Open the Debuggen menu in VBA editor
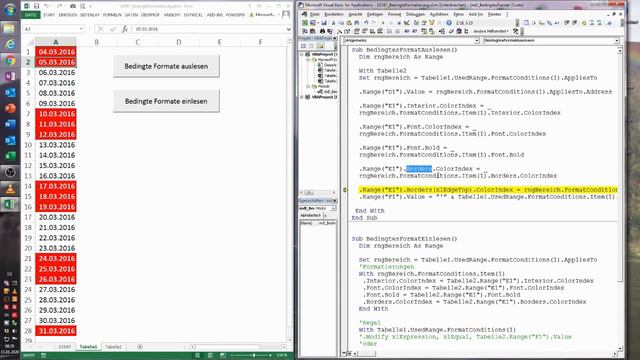Screen dimensions: 640x360 pyautogui.click(x=415, y=14)
